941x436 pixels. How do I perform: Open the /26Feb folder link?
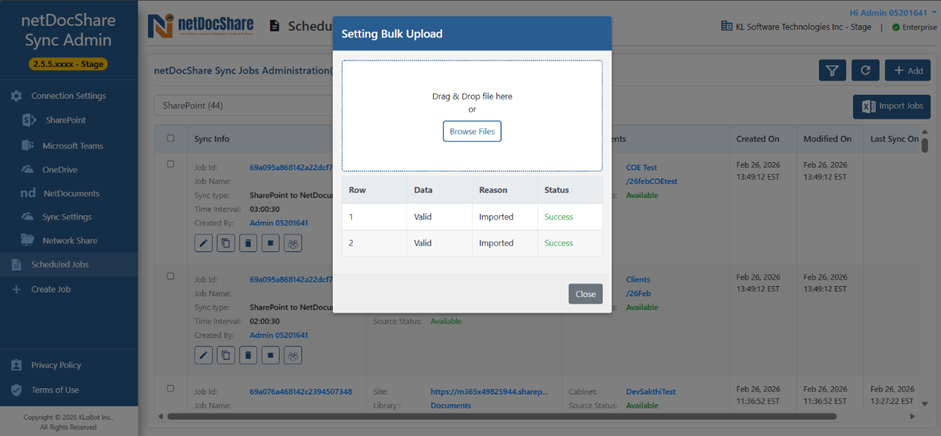(x=639, y=293)
